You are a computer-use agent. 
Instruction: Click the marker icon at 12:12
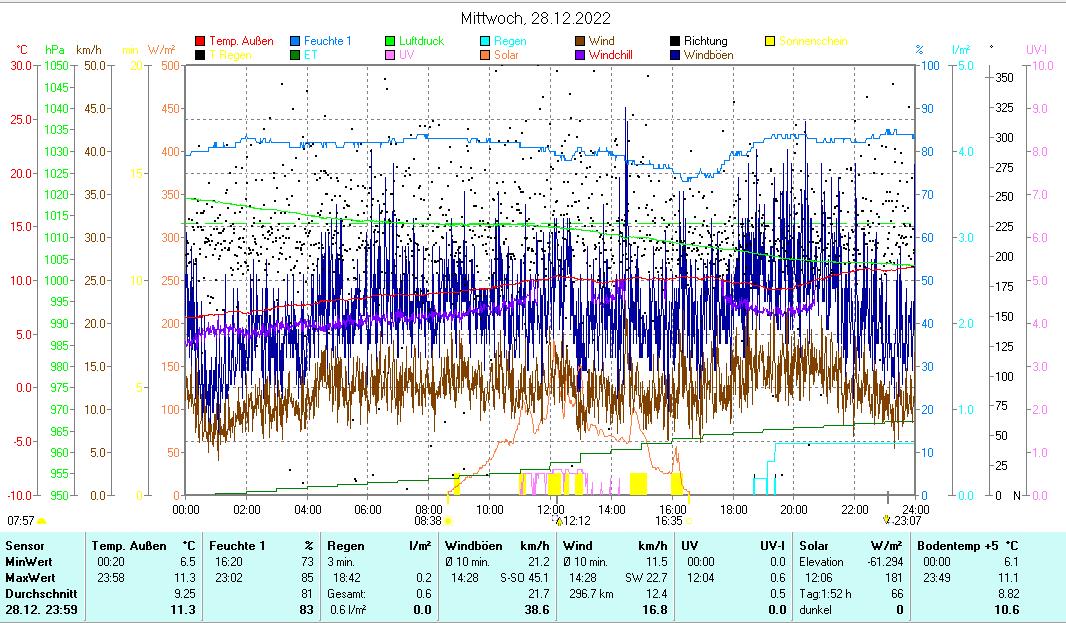(x=559, y=521)
